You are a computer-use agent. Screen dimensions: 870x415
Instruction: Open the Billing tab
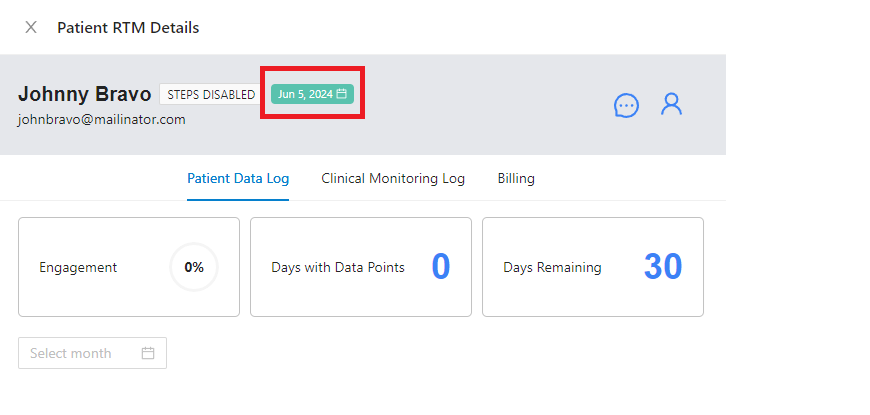[516, 179]
